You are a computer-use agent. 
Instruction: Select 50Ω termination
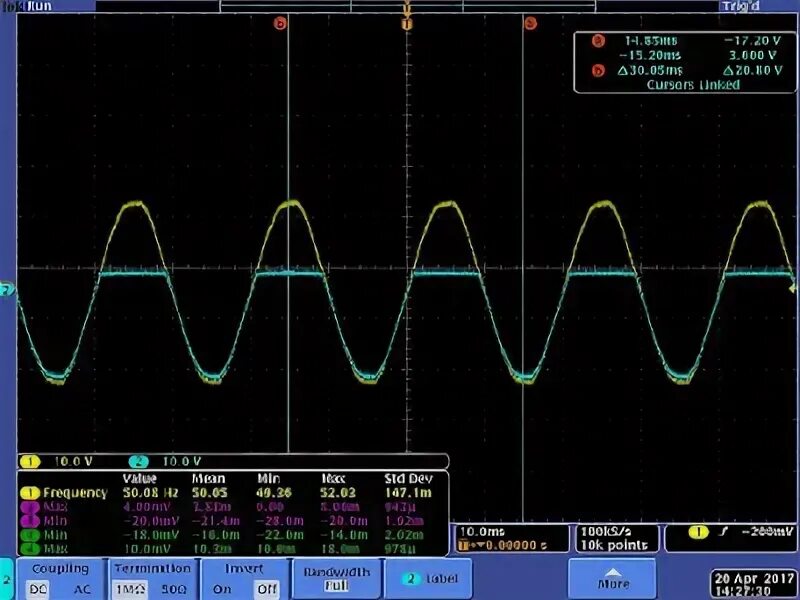[x=174, y=589]
